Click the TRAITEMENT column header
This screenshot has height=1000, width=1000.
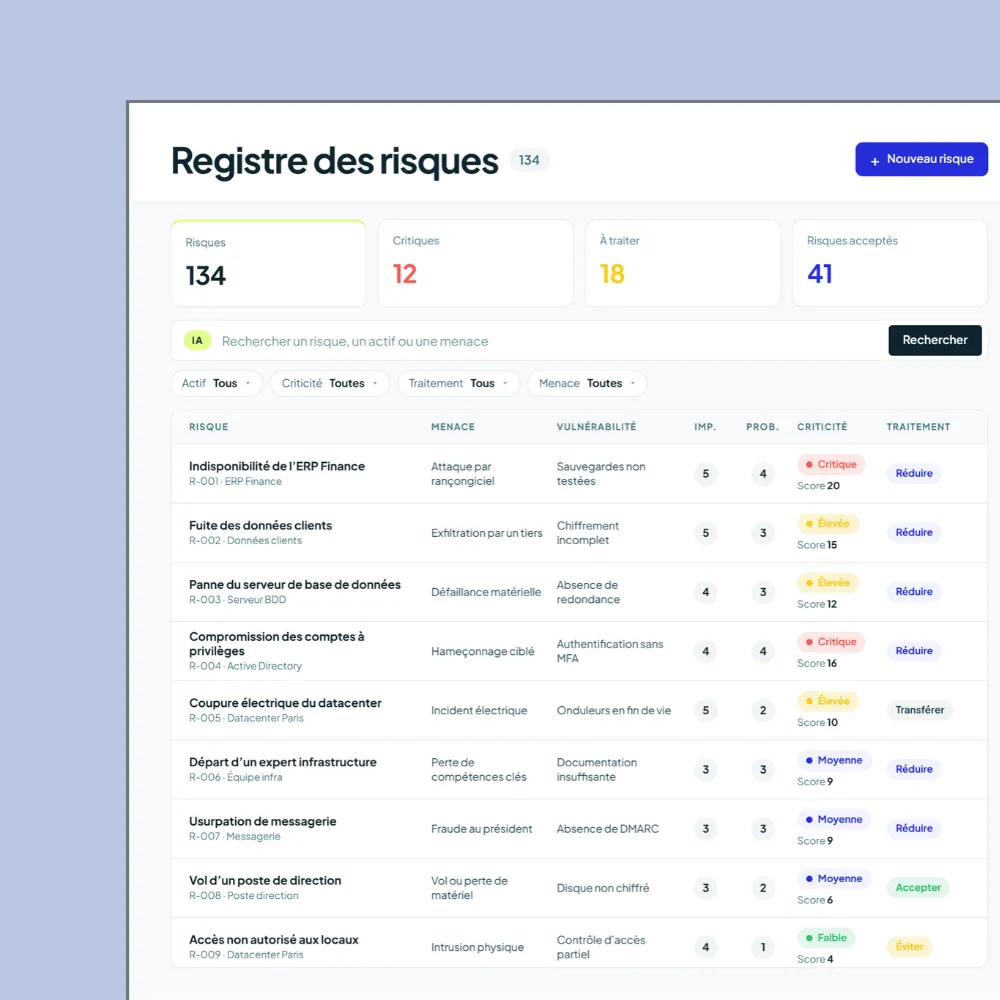[x=918, y=427]
